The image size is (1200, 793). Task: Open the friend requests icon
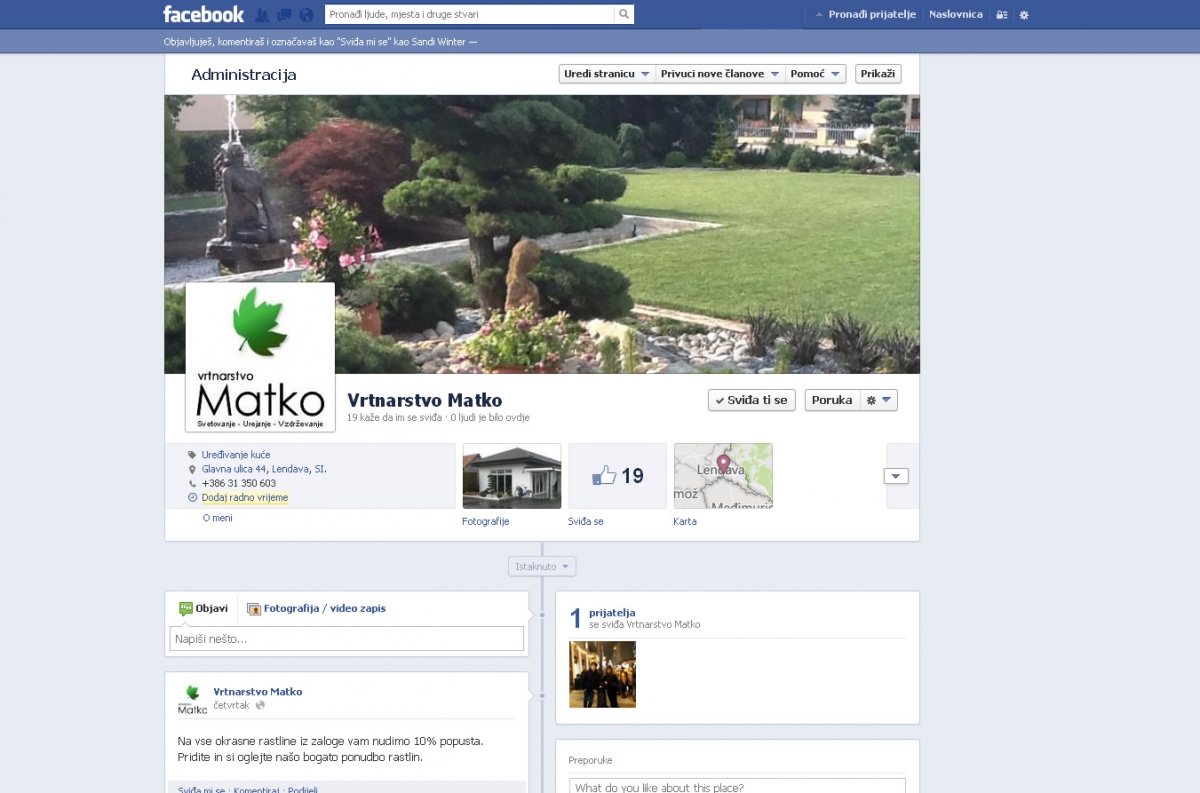pyautogui.click(x=262, y=15)
